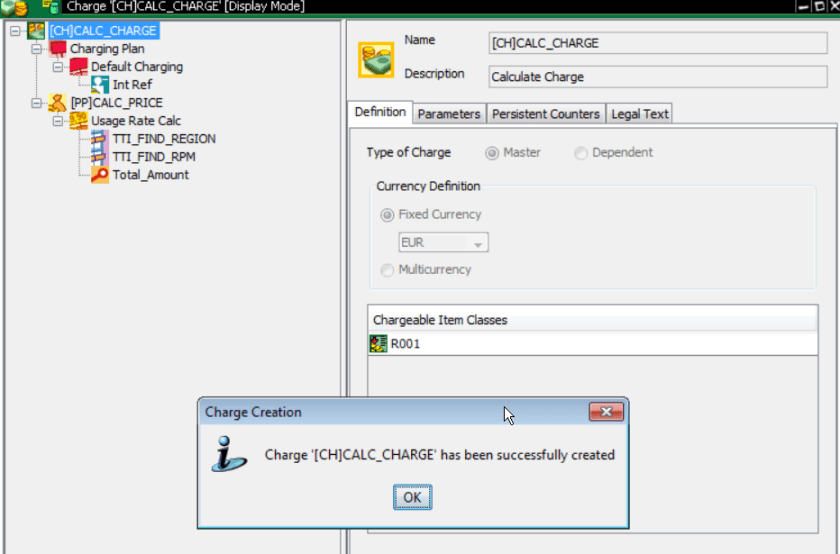Viewport: 840px width, 554px height.
Task: Choose the Fixed Currency radio option
Action: click(x=387, y=215)
